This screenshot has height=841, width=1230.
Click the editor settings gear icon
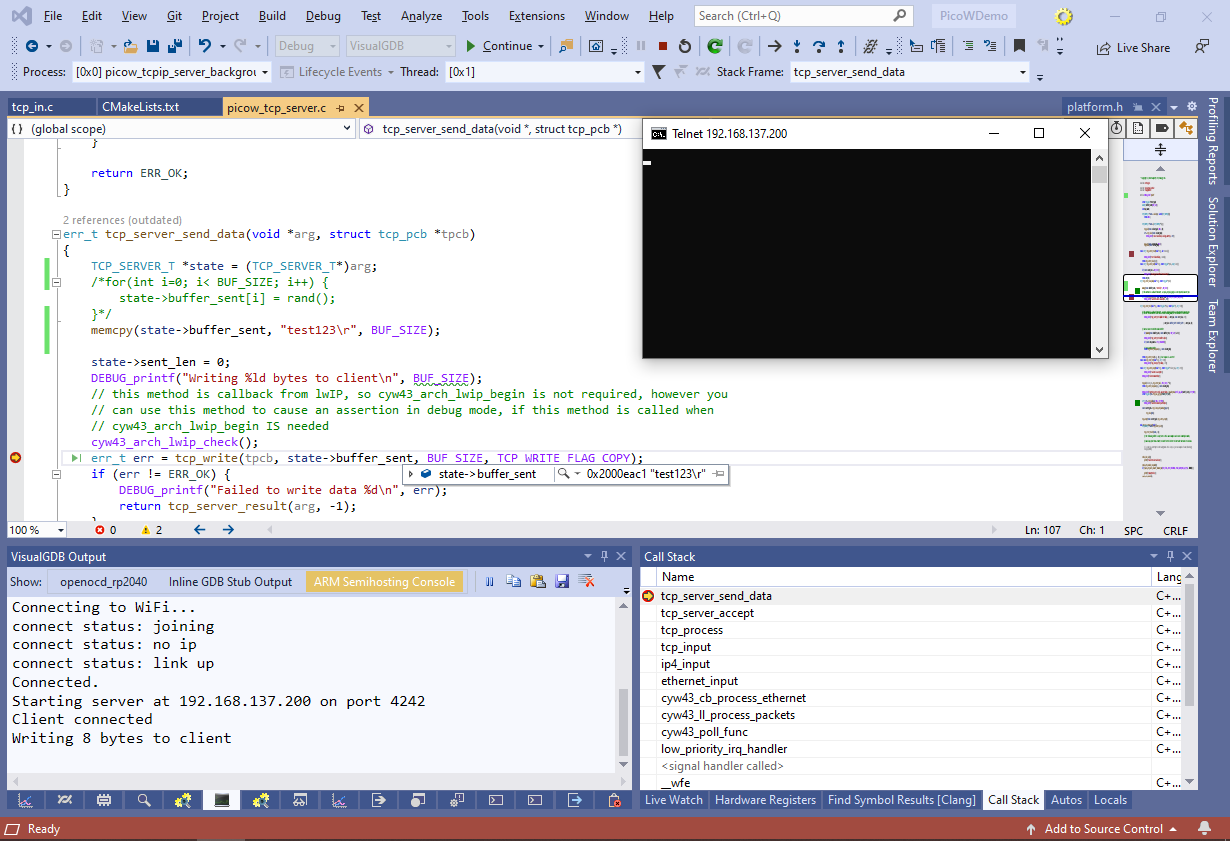(1191, 106)
